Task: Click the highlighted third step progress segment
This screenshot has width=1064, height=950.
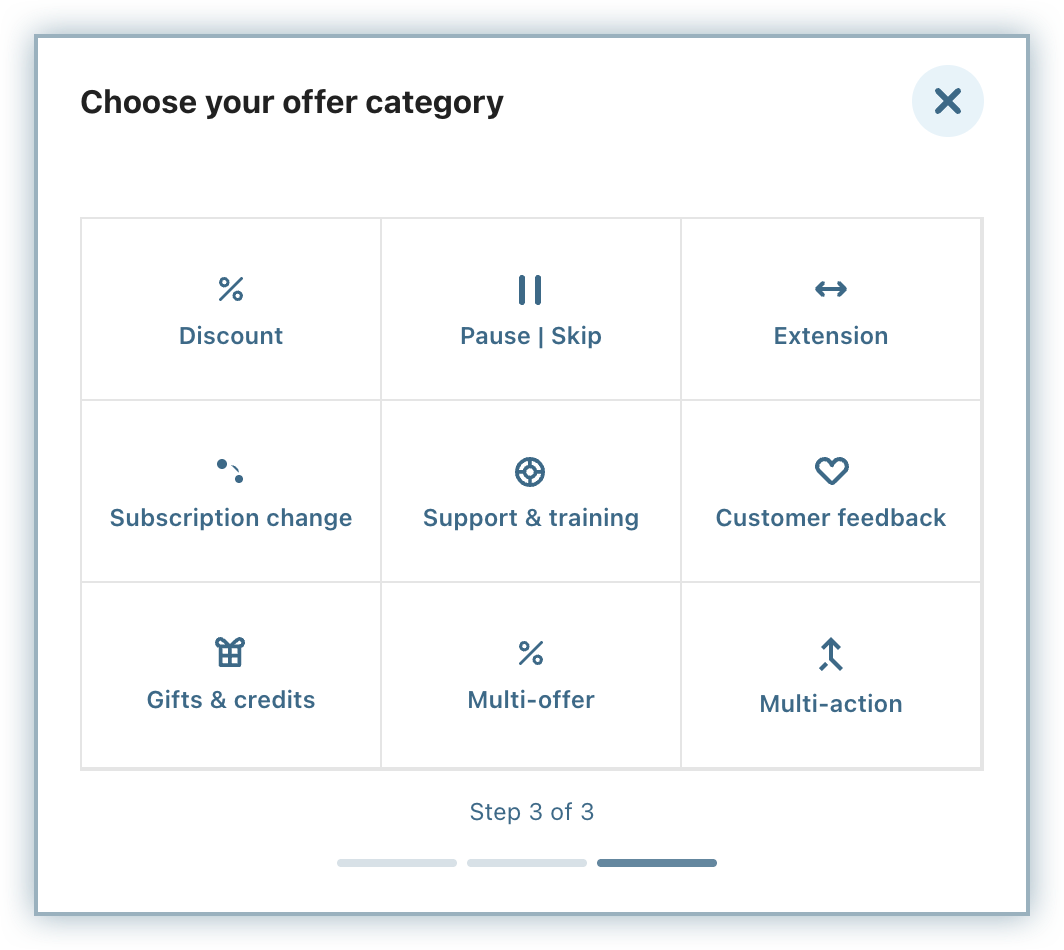Action: pos(657,863)
